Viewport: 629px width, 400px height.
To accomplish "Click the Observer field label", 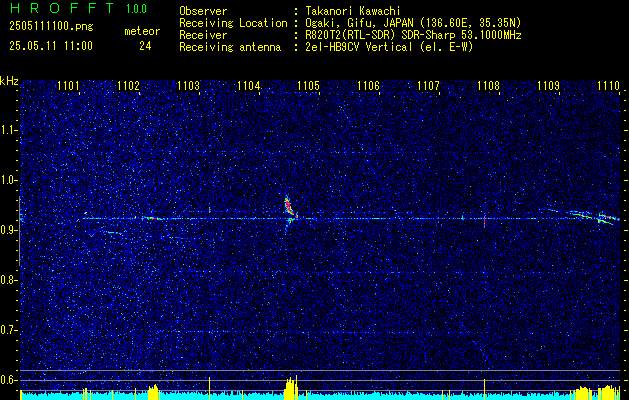I will (x=203, y=12).
